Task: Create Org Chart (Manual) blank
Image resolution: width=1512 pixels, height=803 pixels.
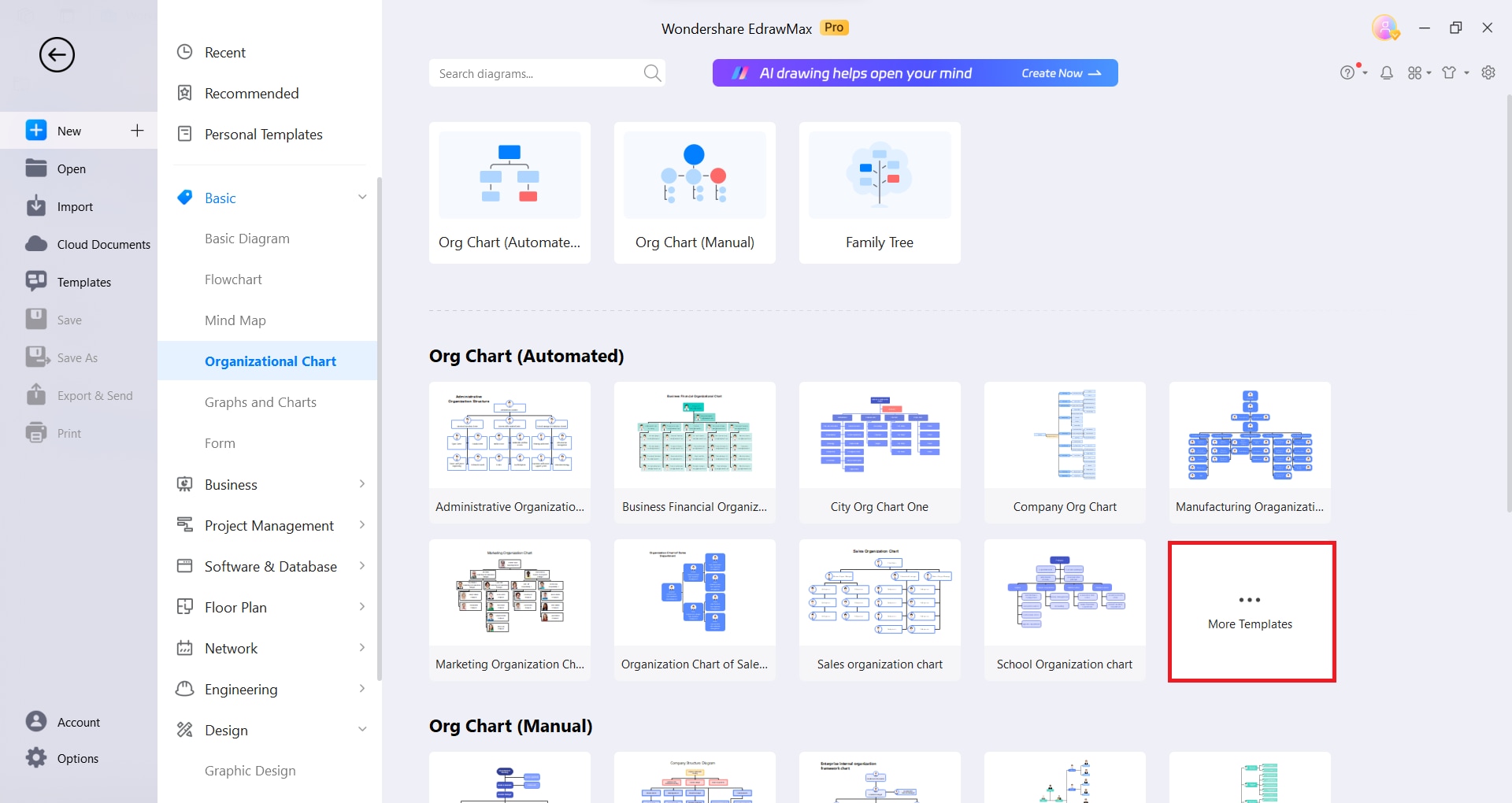Action: [695, 193]
